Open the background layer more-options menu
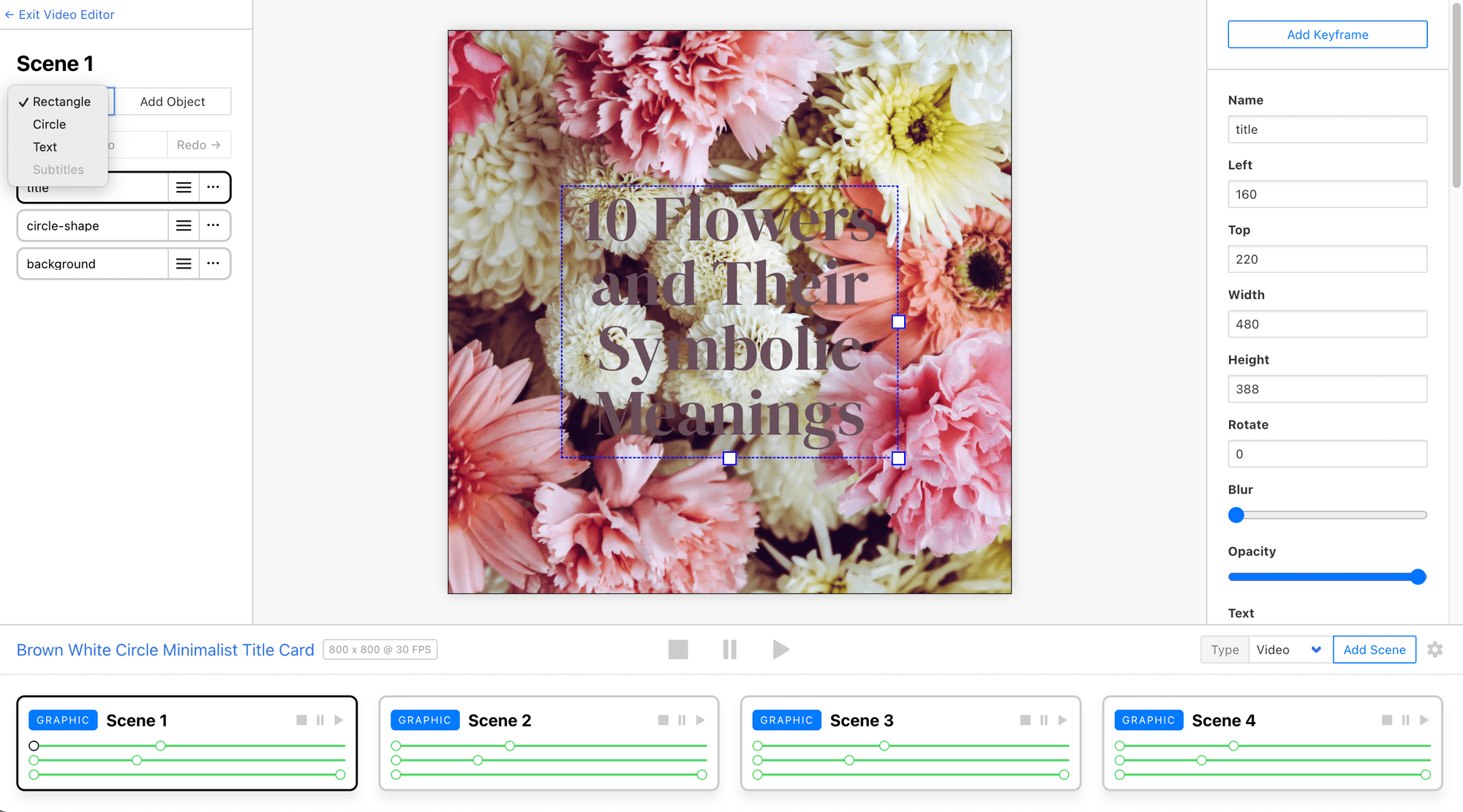Image resolution: width=1463 pixels, height=812 pixels. 213,263
